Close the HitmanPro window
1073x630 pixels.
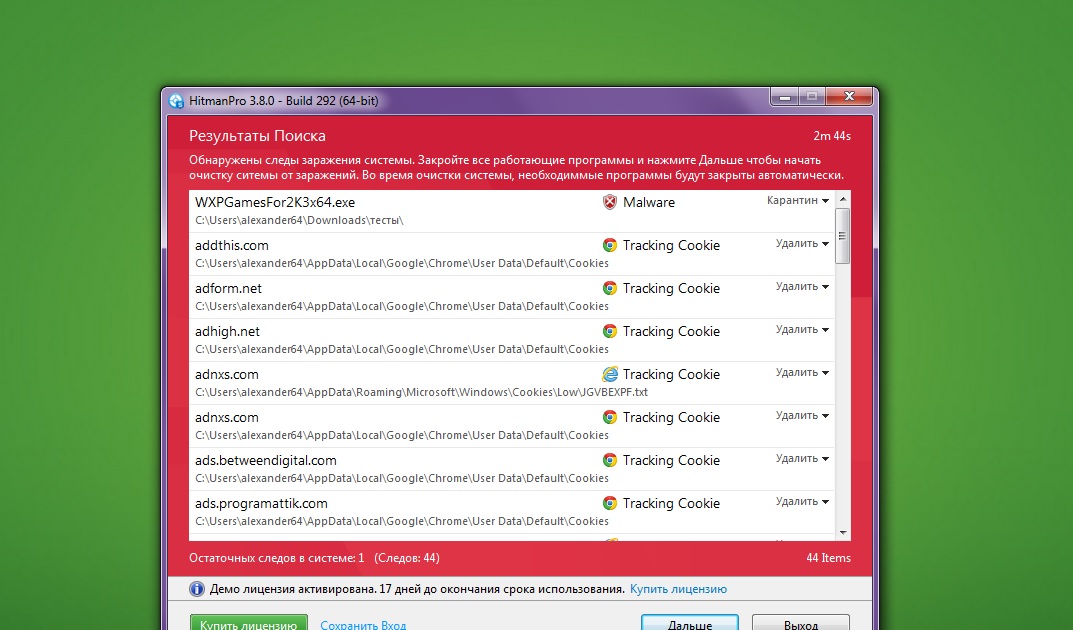(x=849, y=96)
